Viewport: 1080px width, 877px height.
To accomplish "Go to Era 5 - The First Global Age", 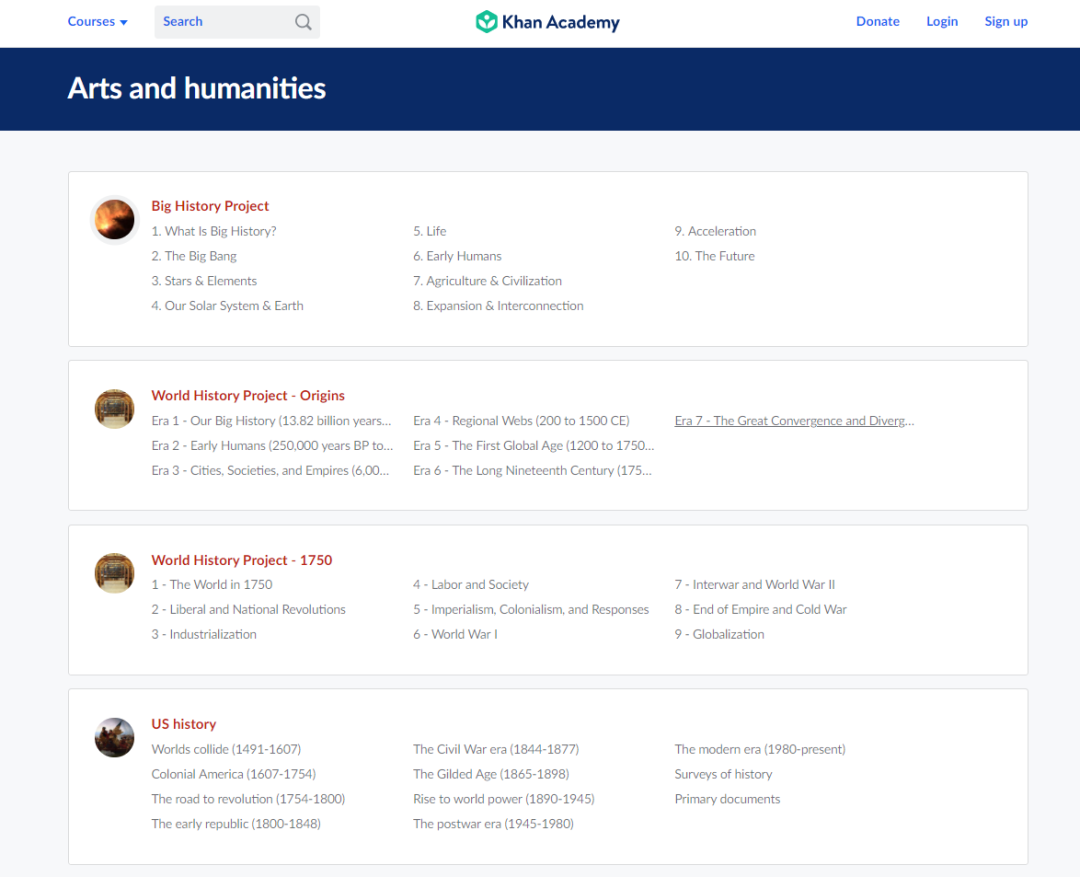I will (534, 446).
